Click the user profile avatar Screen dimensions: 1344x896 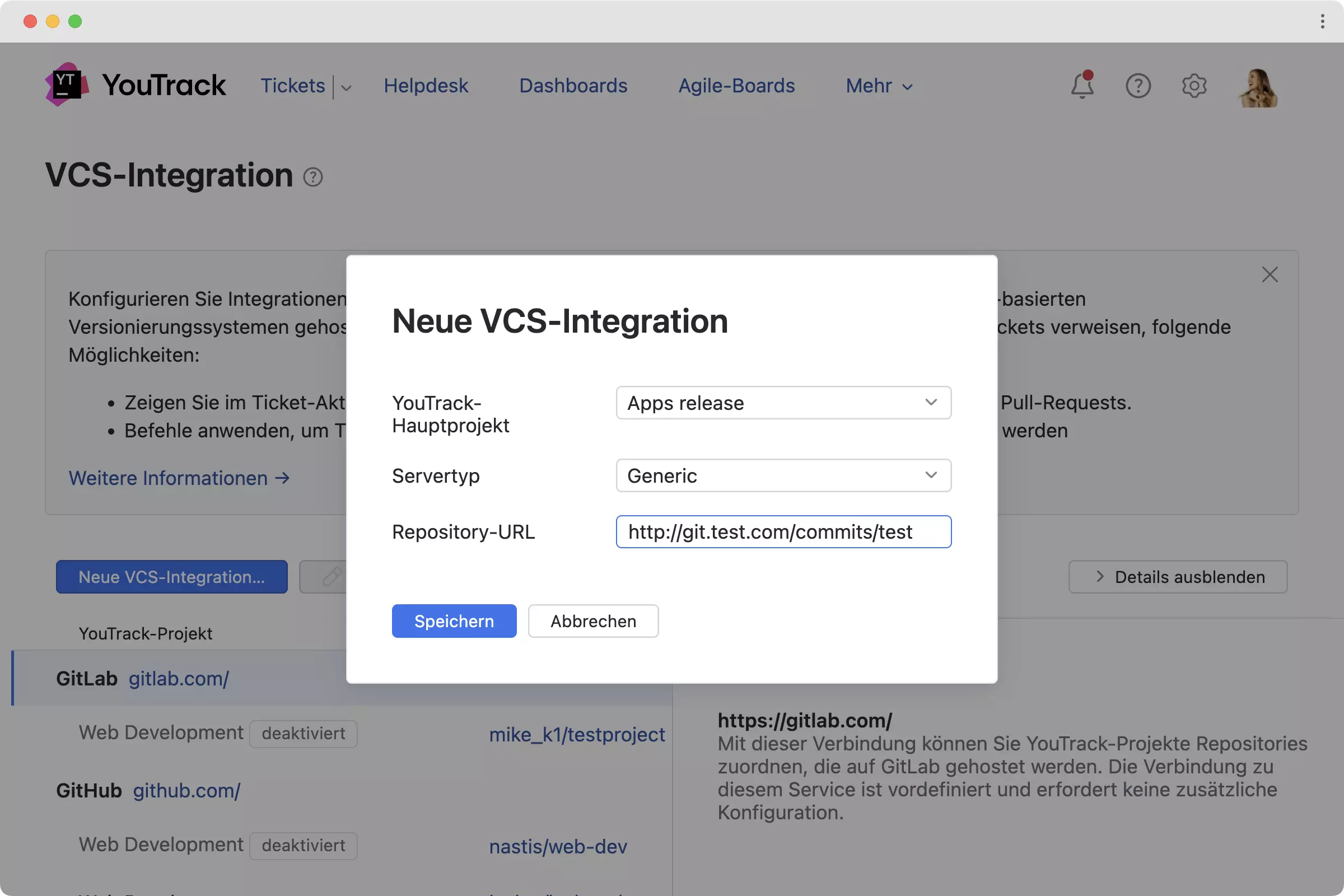click(1258, 87)
